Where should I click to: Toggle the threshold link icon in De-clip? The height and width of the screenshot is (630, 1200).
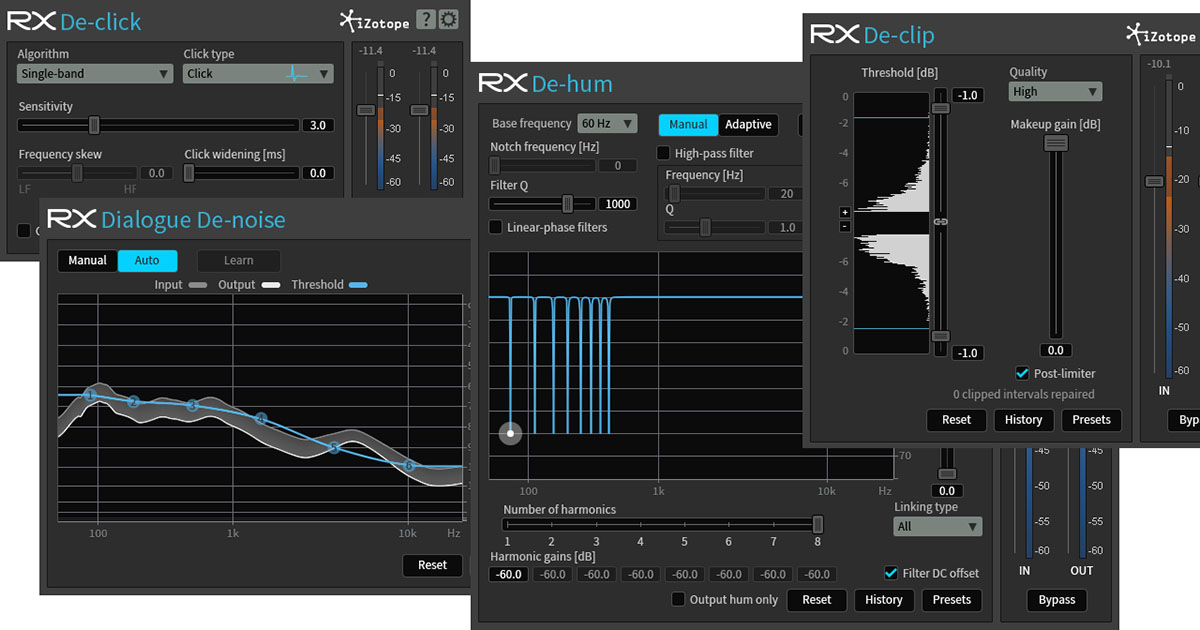[940, 221]
